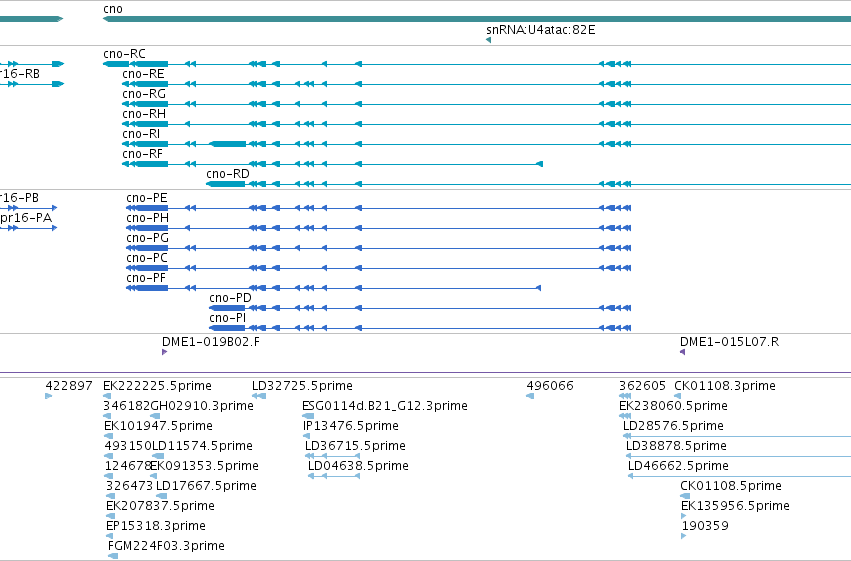Select the GH02910.3prime EST label

[x=201, y=406]
